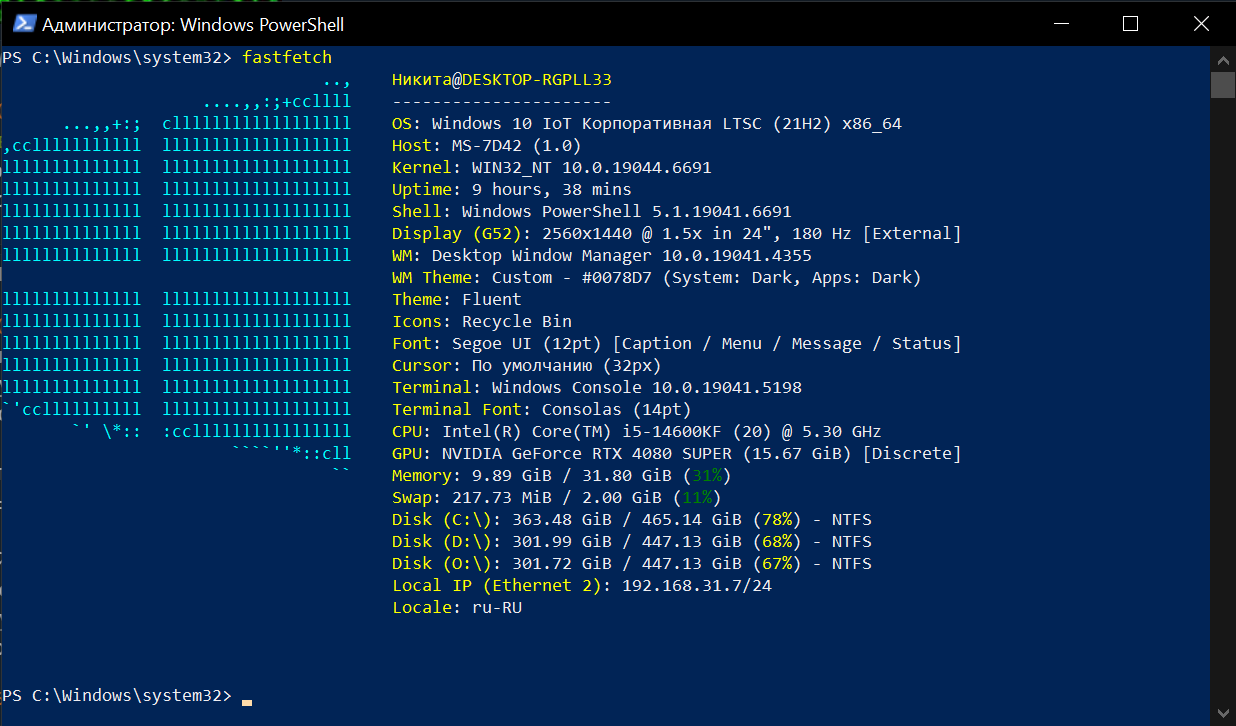Viewport: 1236px width, 726px height.
Task: Click the WM value "Desktop Window Manager 10.0.19041.4355"
Action: coord(622,255)
